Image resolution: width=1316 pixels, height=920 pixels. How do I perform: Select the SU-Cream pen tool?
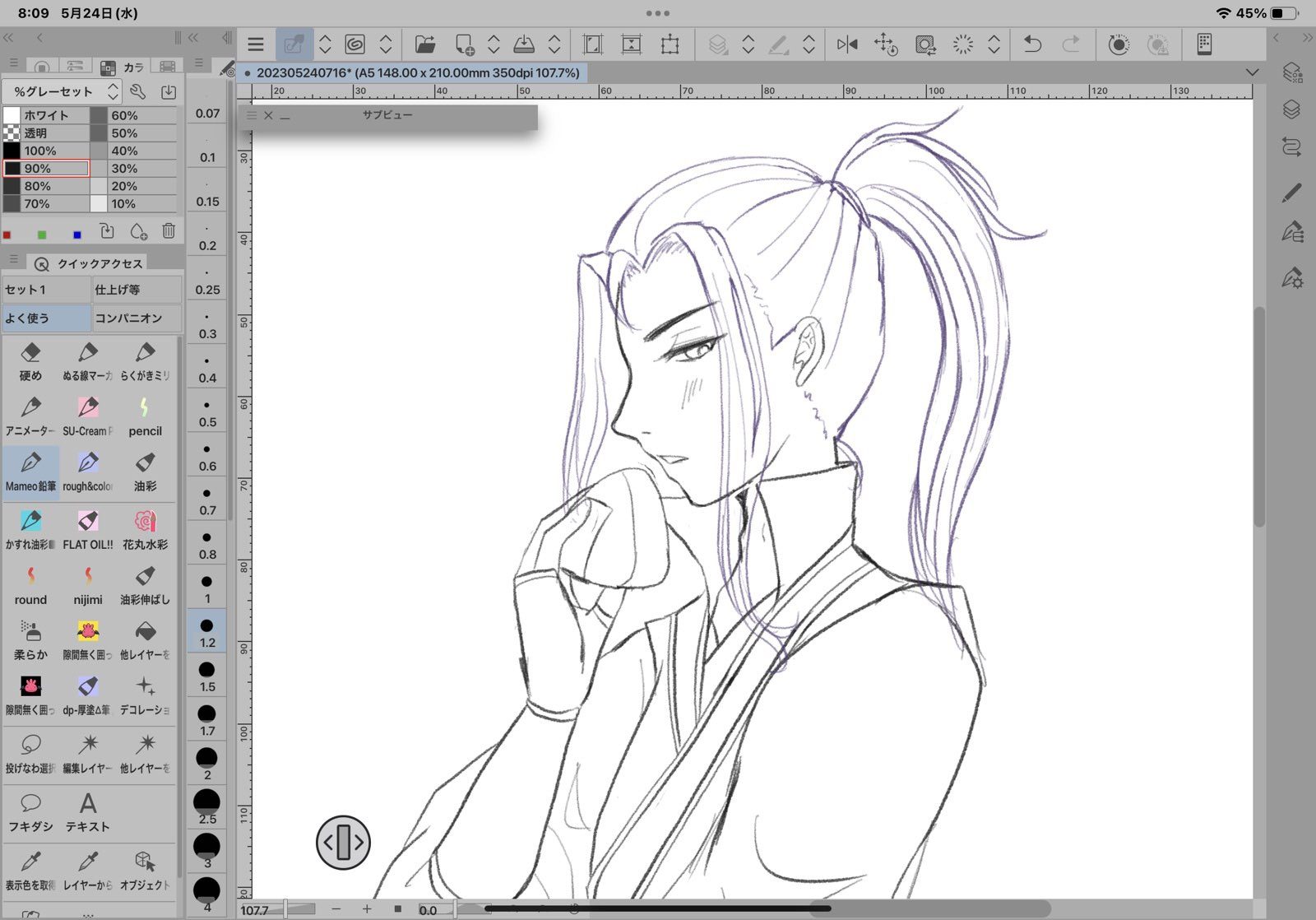tap(88, 416)
